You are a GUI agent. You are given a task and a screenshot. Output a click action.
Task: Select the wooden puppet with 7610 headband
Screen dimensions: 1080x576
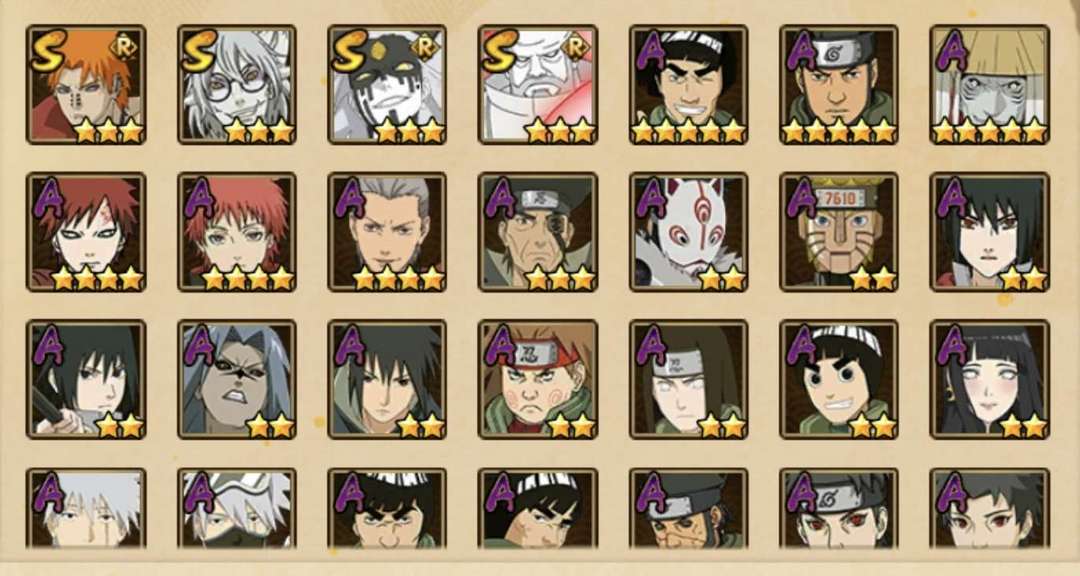click(839, 232)
